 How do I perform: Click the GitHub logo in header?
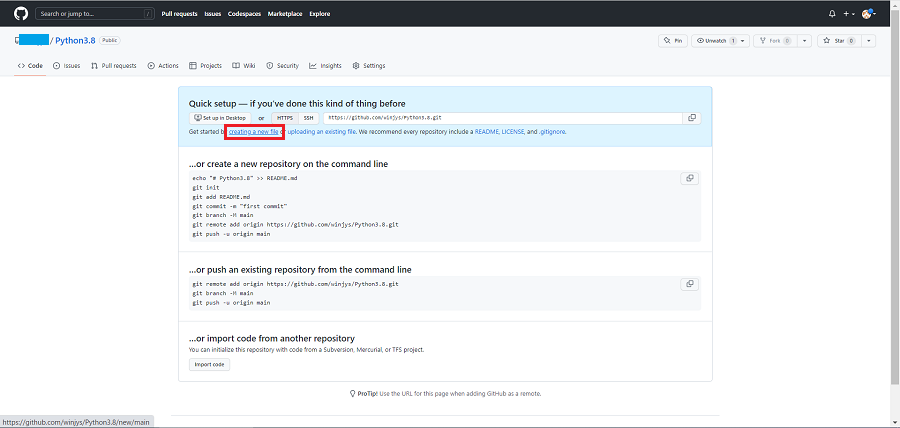tap(20, 14)
